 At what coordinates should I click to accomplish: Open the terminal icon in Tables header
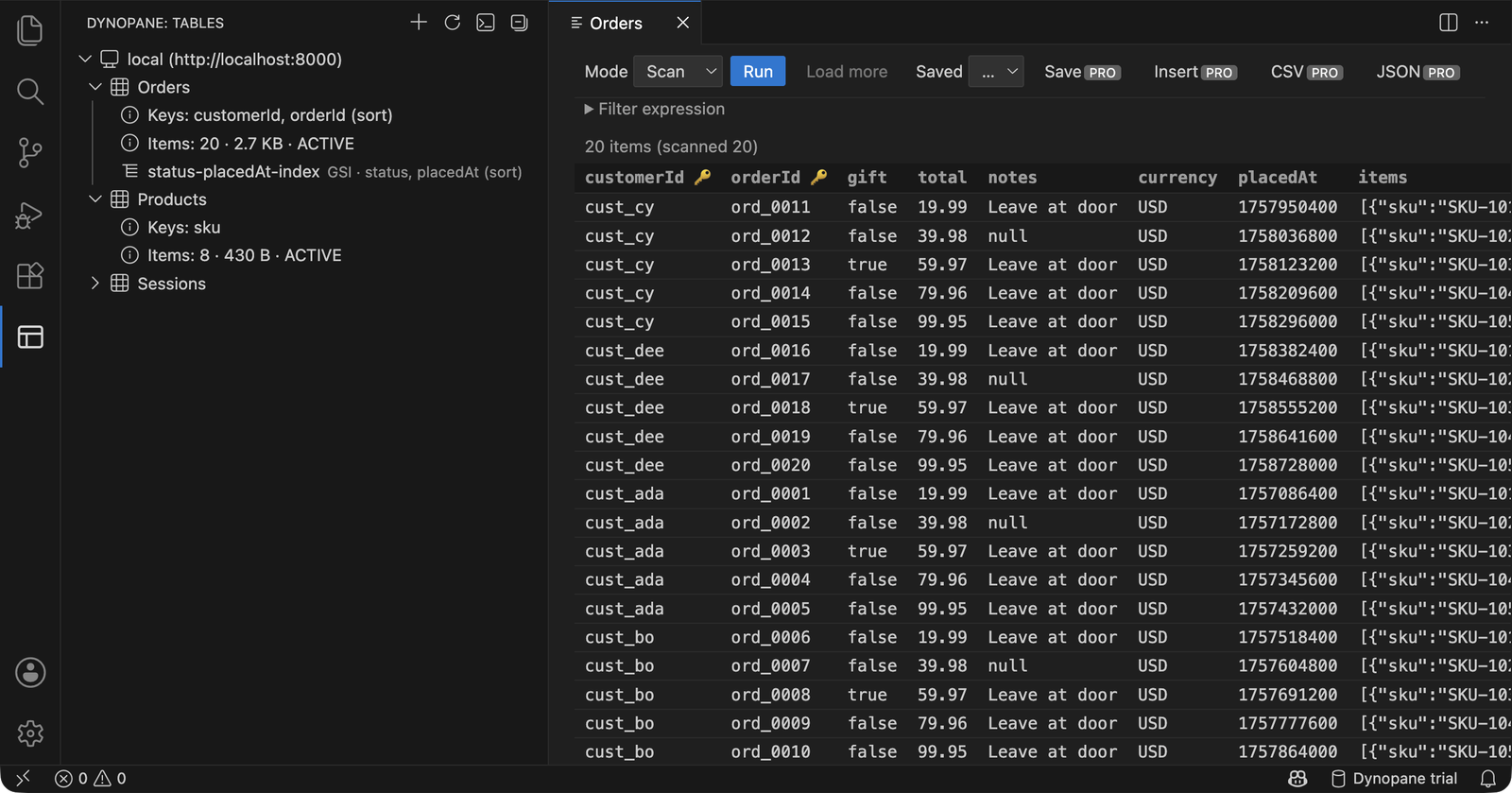pos(486,23)
